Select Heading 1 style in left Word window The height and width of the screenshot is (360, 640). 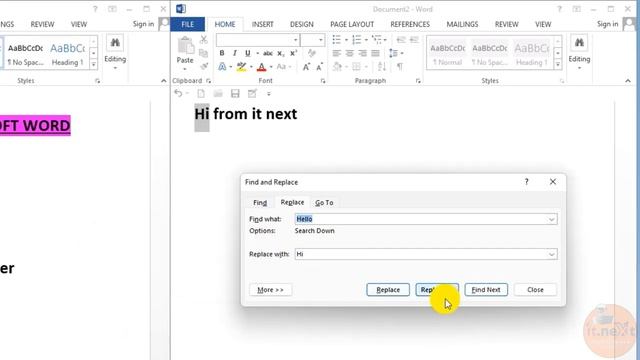67,54
